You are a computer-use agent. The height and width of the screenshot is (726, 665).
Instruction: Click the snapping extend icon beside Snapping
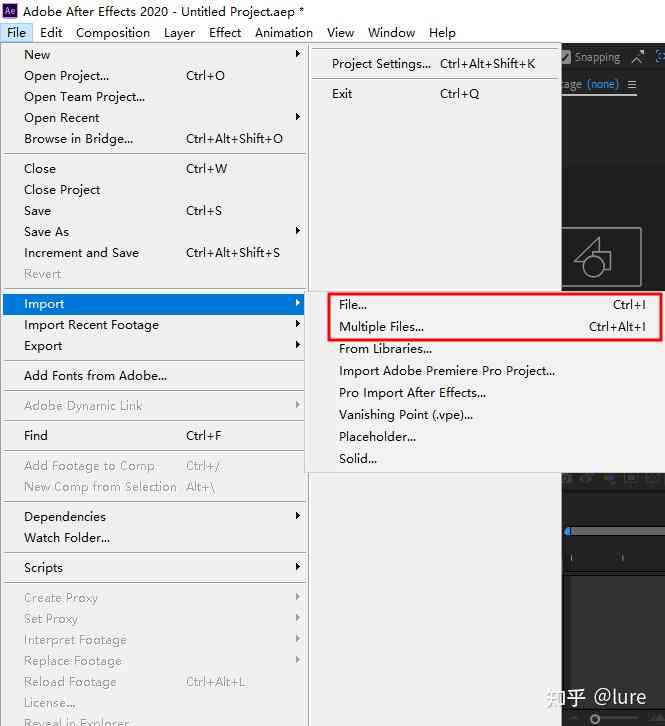coord(638,57)
